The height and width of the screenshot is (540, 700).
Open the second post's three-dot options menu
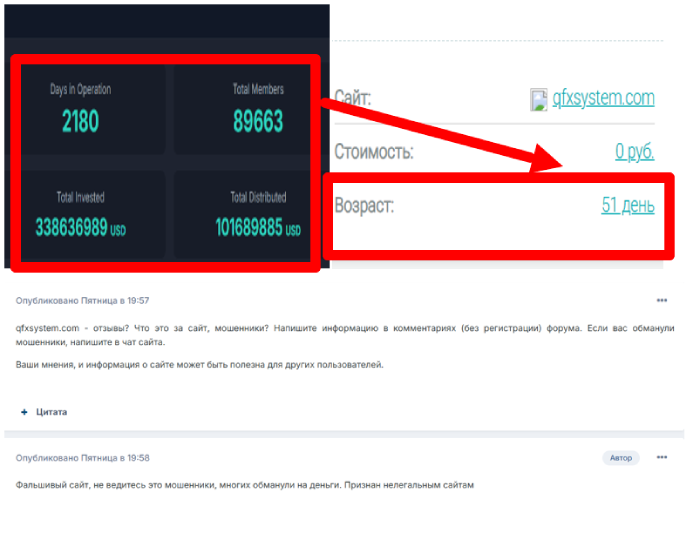(661, 458)
